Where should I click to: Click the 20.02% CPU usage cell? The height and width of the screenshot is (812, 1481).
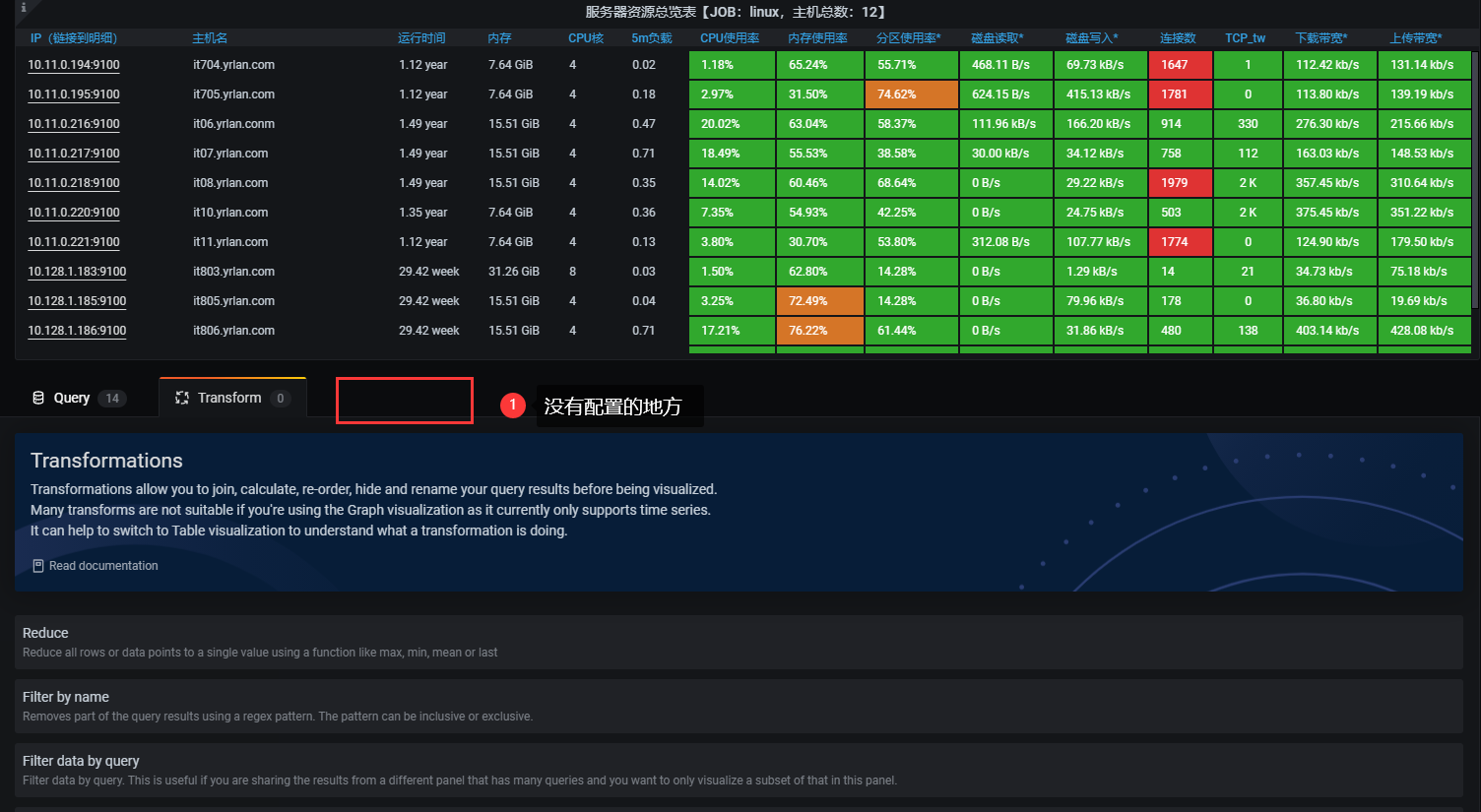tap(733, 124)
